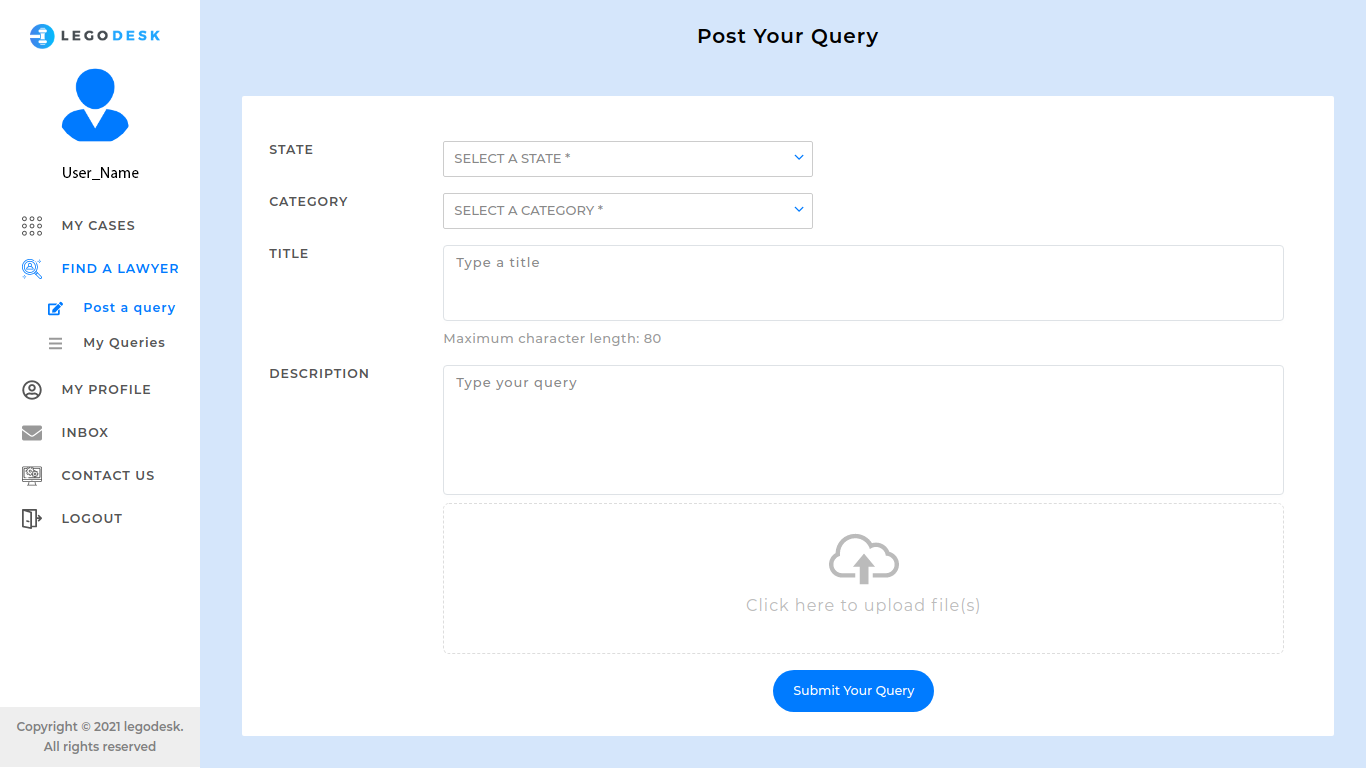Image resolution: width=1366 pixels, height=768 pixels.
Task: Click the DESCRIPTION field label
Action: (319, 374)
